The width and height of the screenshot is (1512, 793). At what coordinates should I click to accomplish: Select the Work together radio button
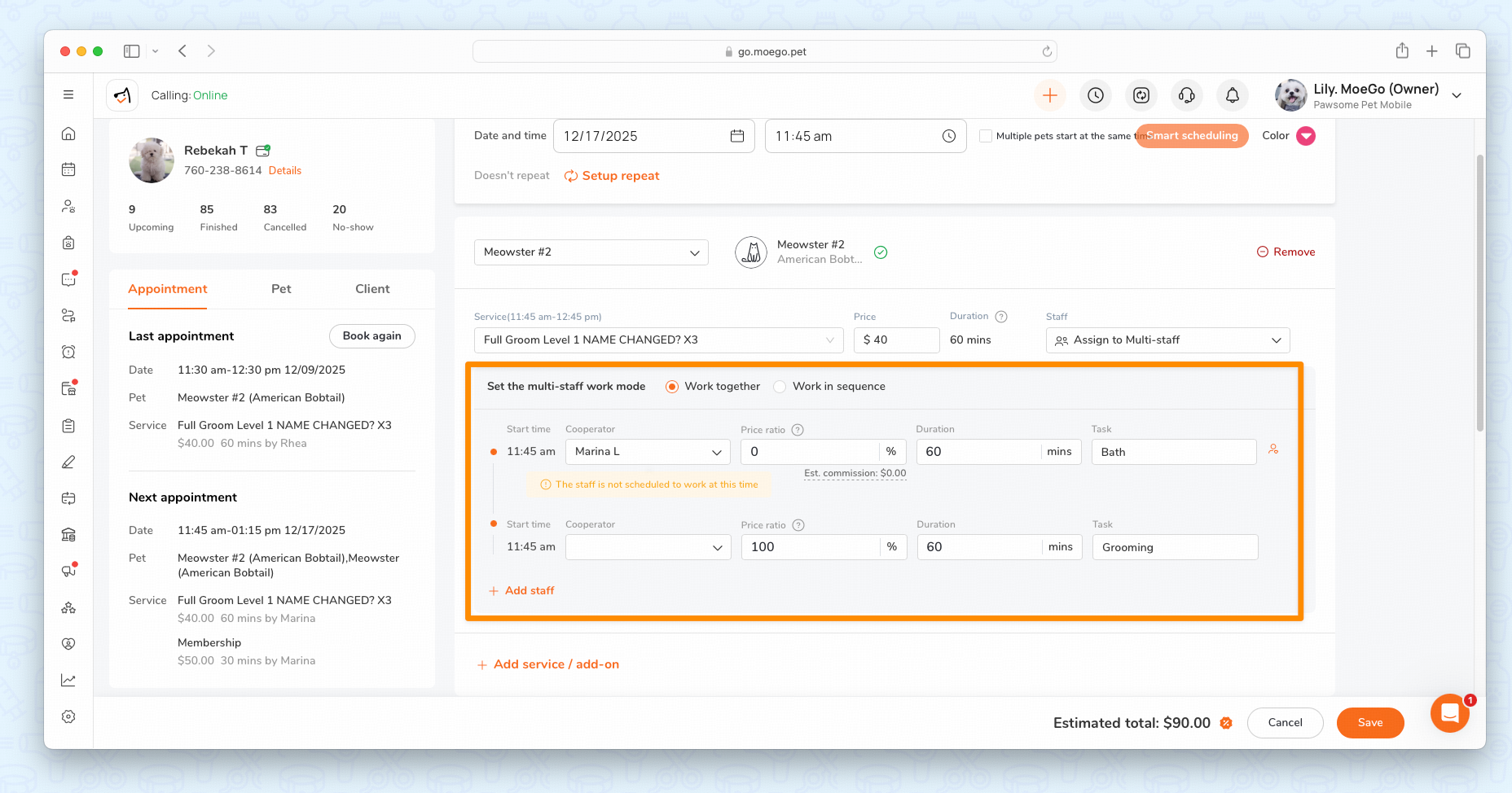[x=672, y=387]
